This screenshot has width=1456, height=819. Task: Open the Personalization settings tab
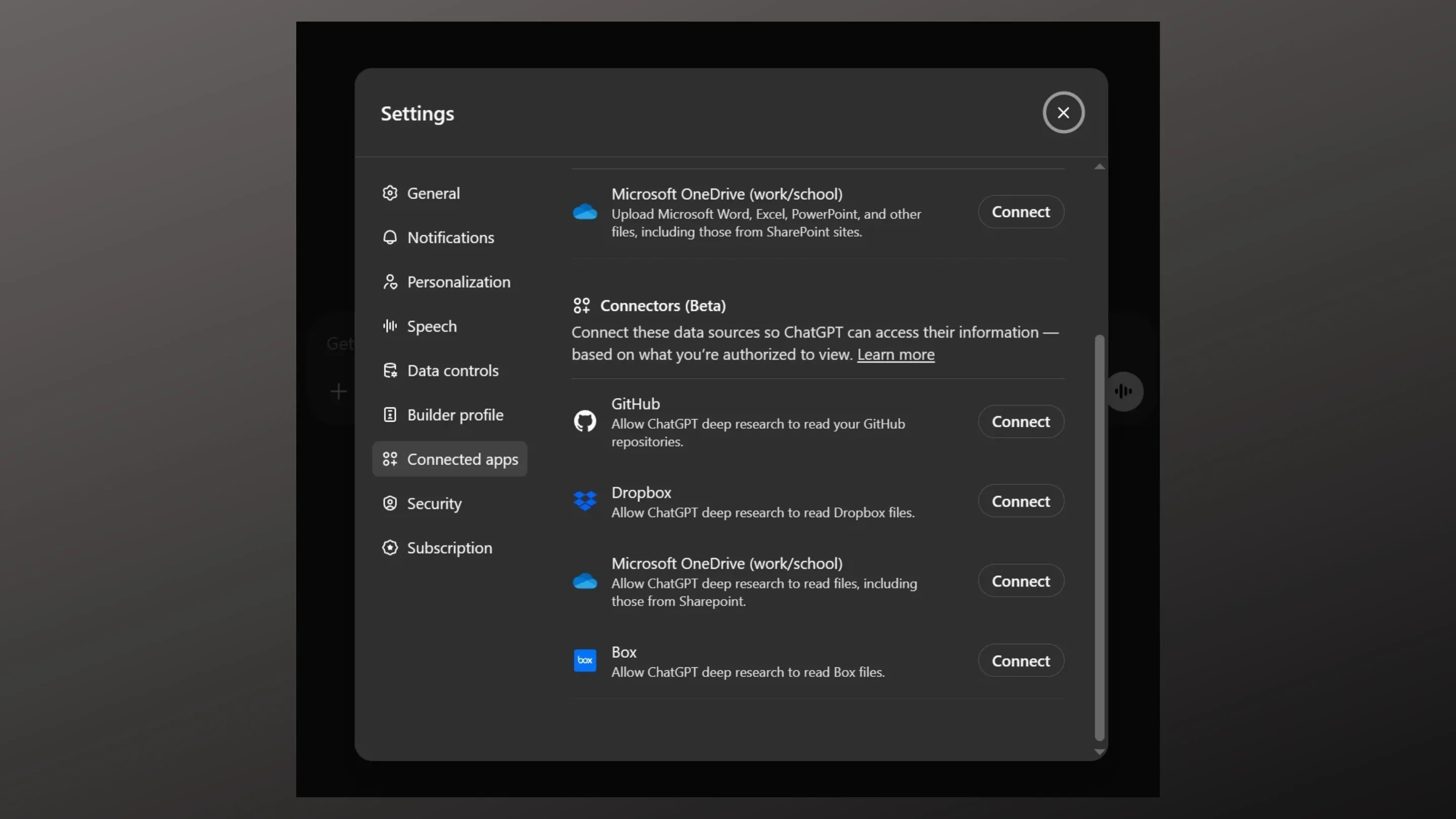coord(449,282)
